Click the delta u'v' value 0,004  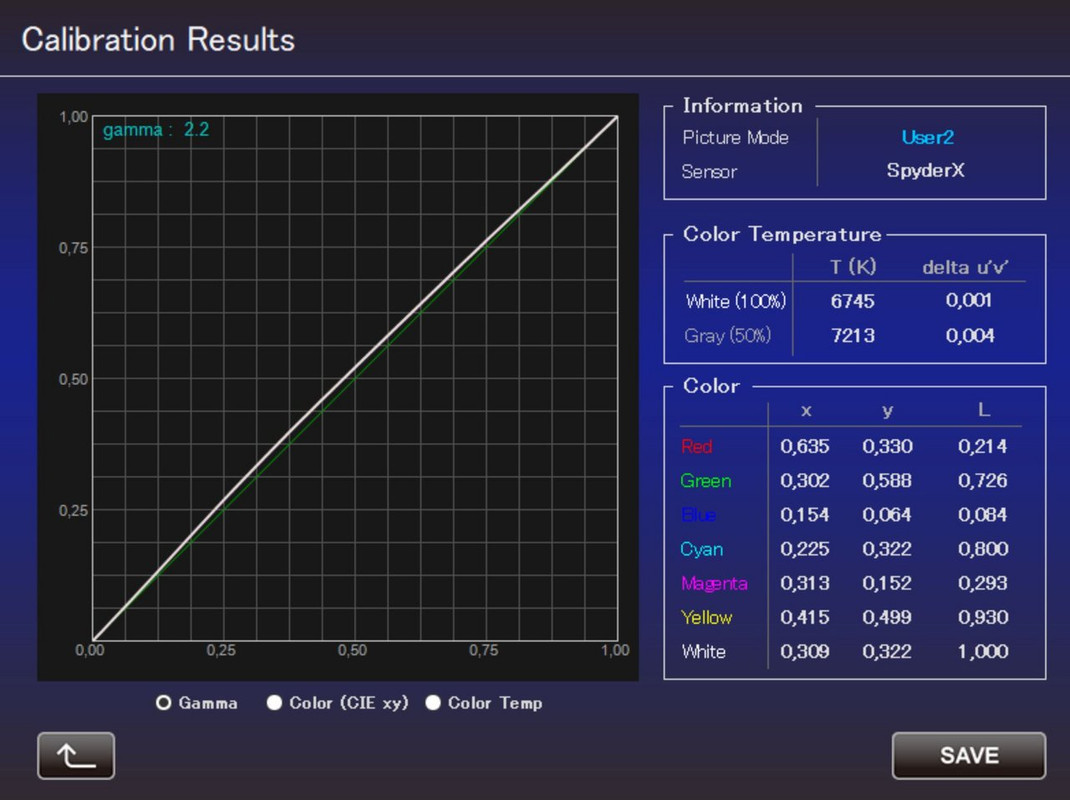pos(970,335)
